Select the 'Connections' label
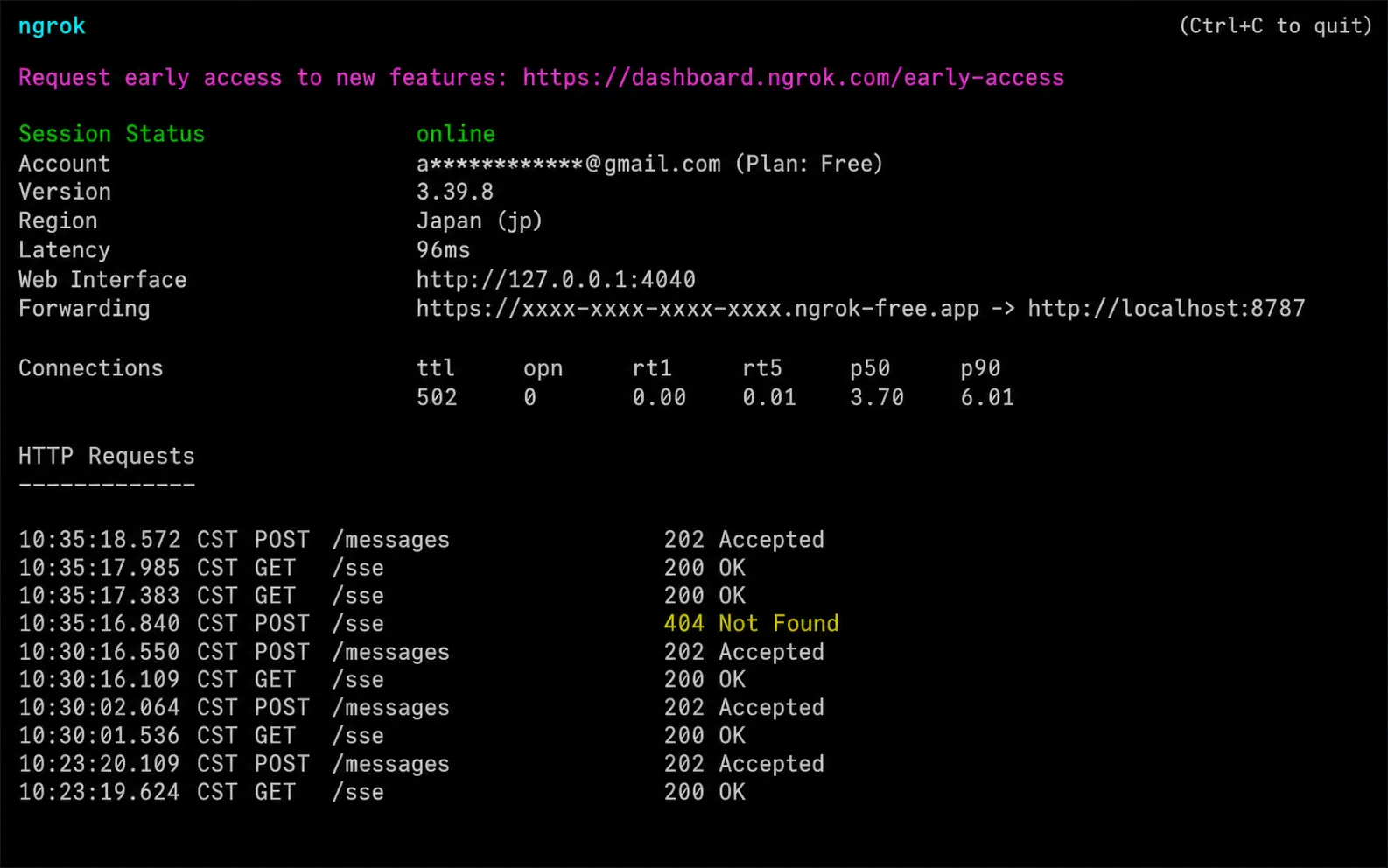Screen dimensions: 1388x868 (x=91, y=368)
